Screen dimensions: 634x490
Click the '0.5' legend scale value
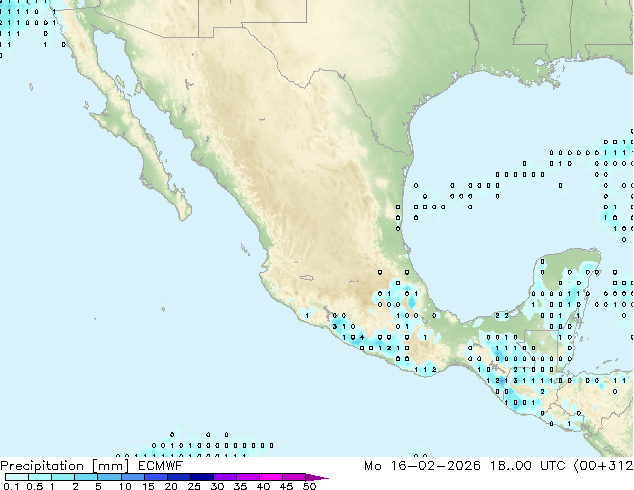(34, 486)
